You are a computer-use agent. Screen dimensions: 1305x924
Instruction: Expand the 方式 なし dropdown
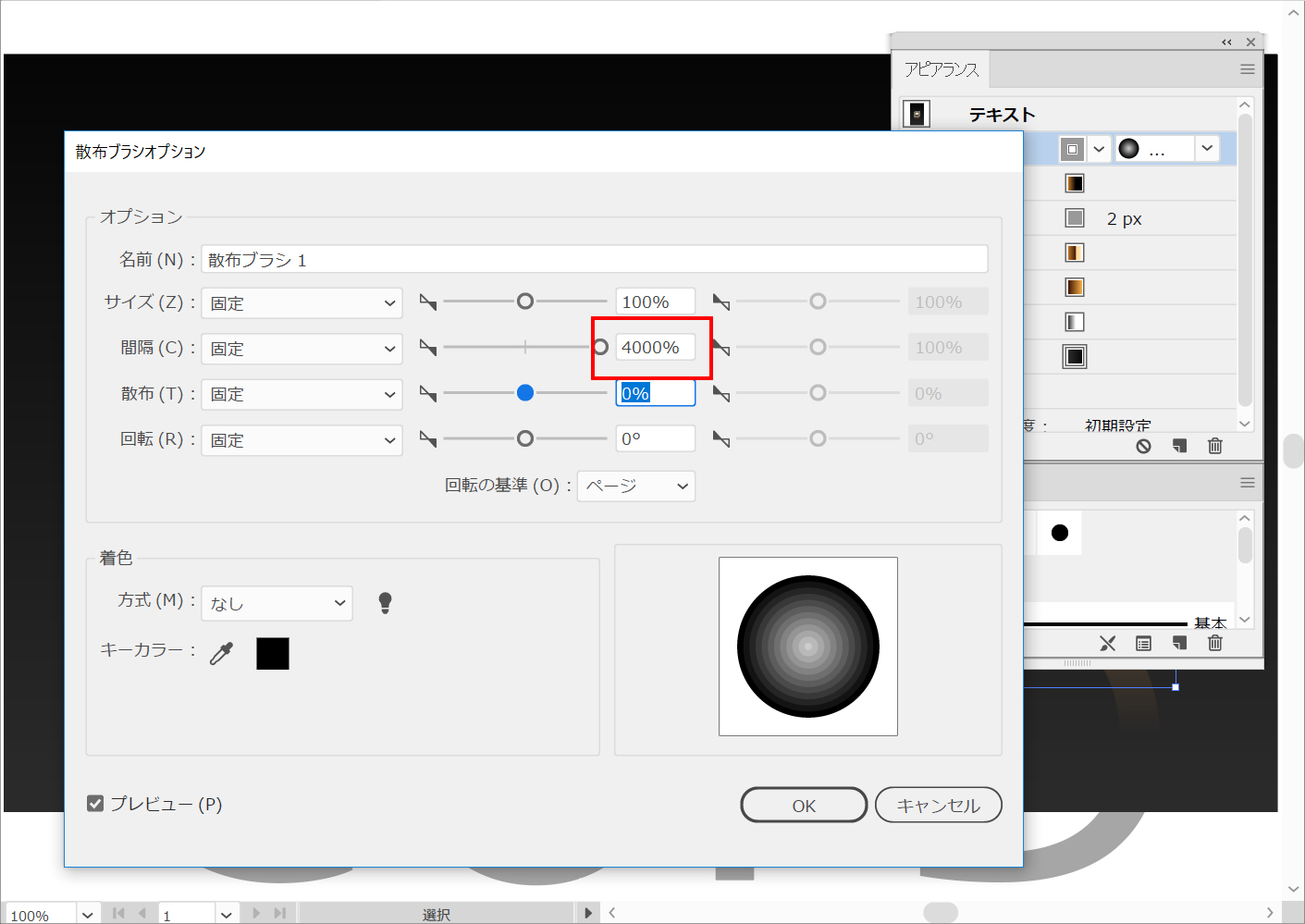coord(277,604)
